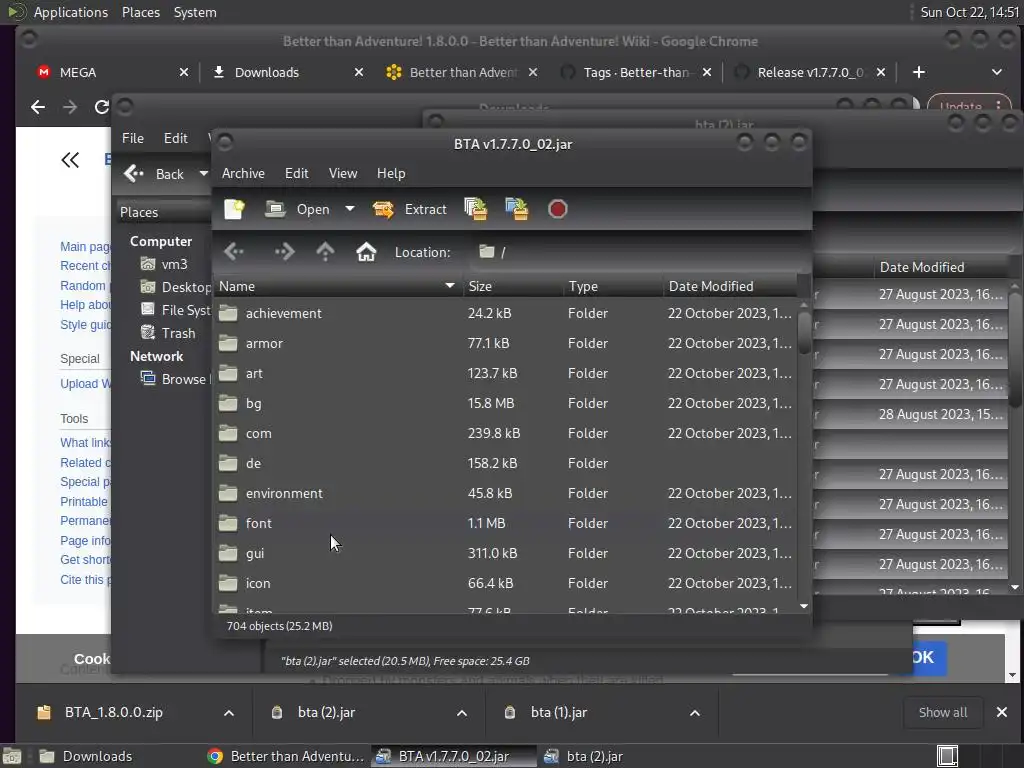
Task: Select the de folder icon
Action: (228, 463)
